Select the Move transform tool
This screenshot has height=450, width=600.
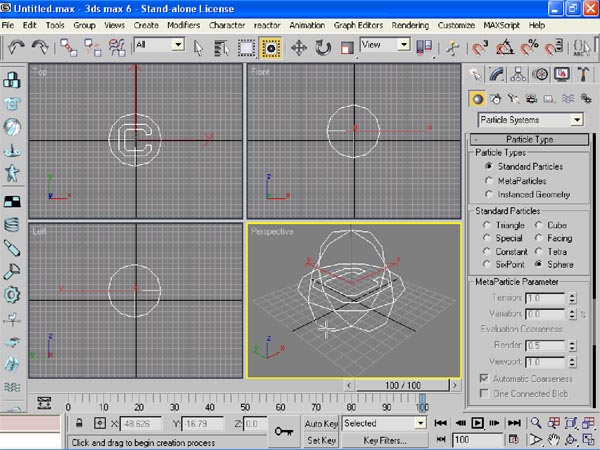(x=298, y=47)
